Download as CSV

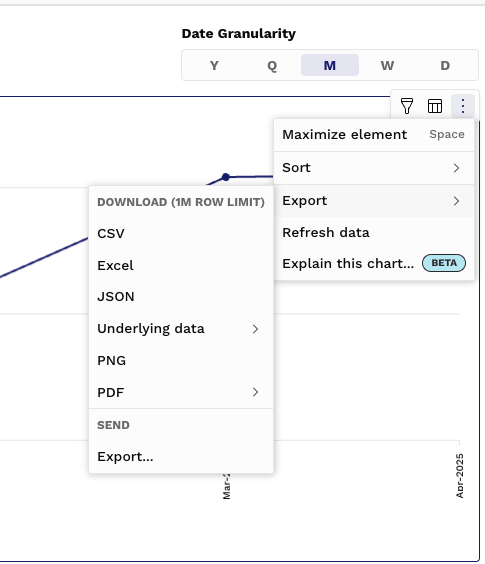181,234
